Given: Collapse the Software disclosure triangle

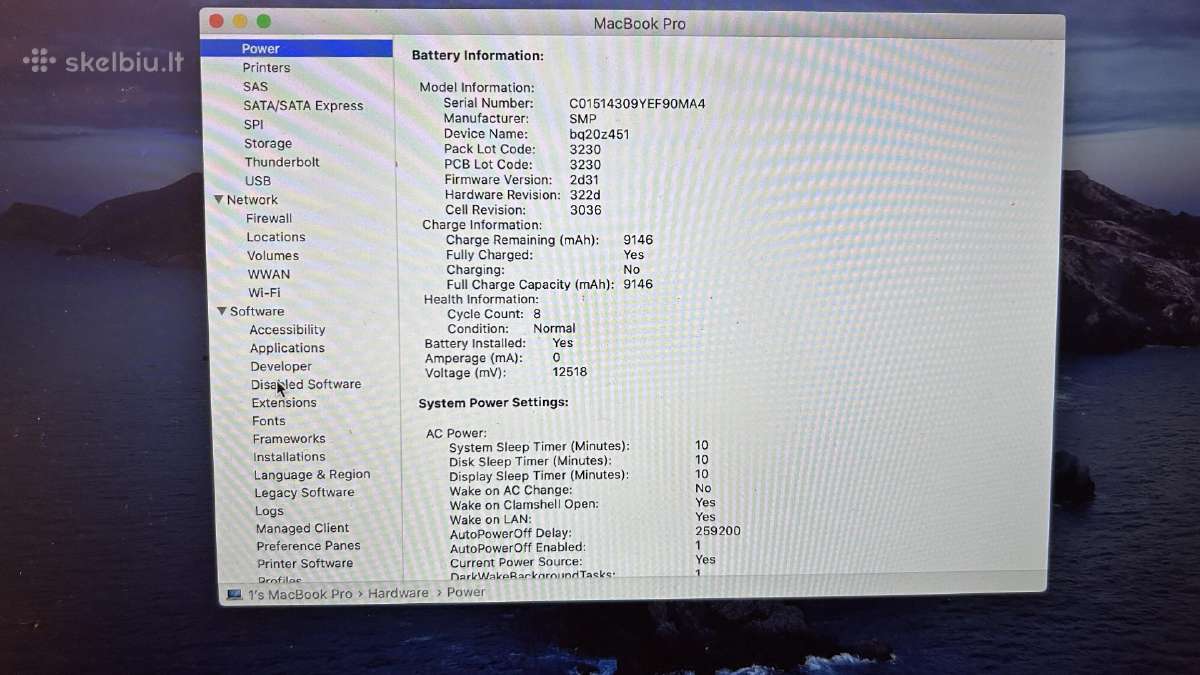Looking at the screenshot, I should pos(222,311).
